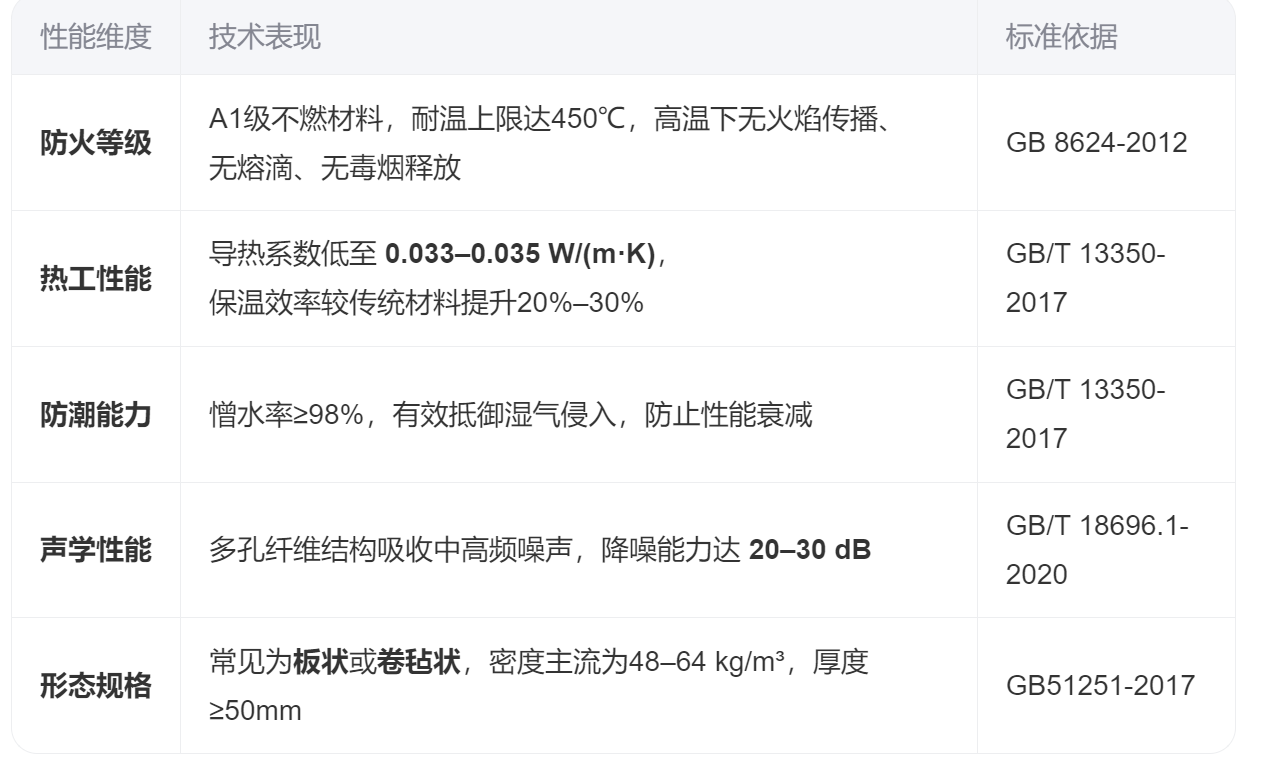Click the GB/T 18696.1-2020 standard cell

point(1096,550)
